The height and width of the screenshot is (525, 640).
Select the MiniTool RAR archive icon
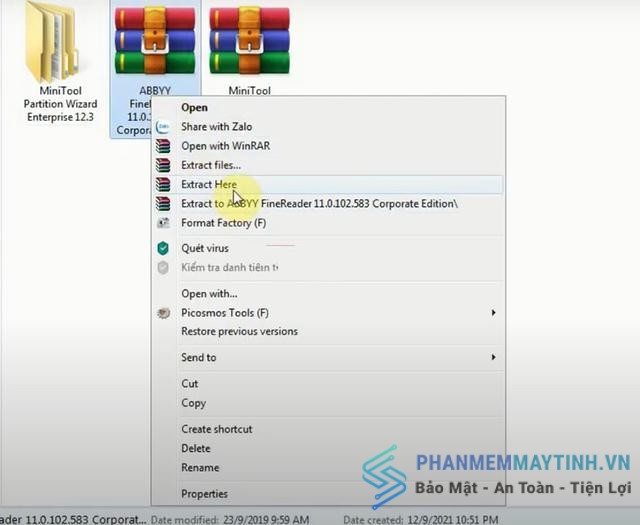pos(249,41)
